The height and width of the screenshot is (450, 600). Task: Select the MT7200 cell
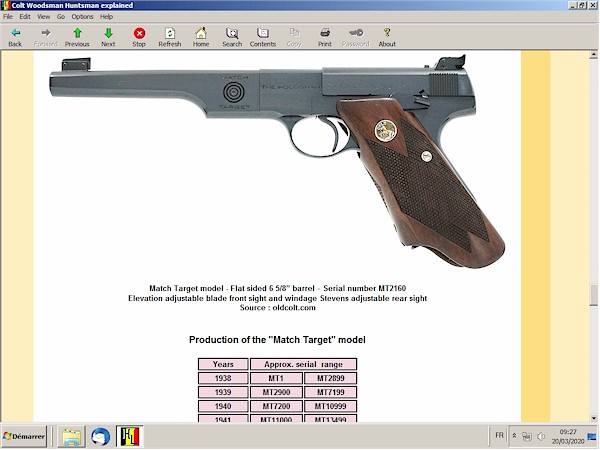[276, 406]
